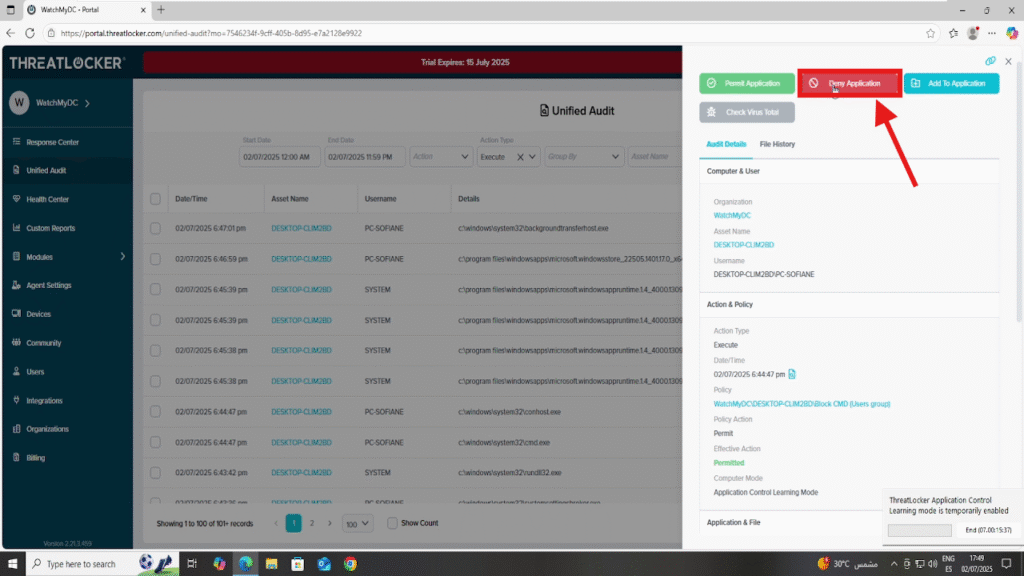Expand WatchMyDC organization chevron
The height and width of the screenshot is (576, 1024).
pyautogui.click(x=88, y=103)
